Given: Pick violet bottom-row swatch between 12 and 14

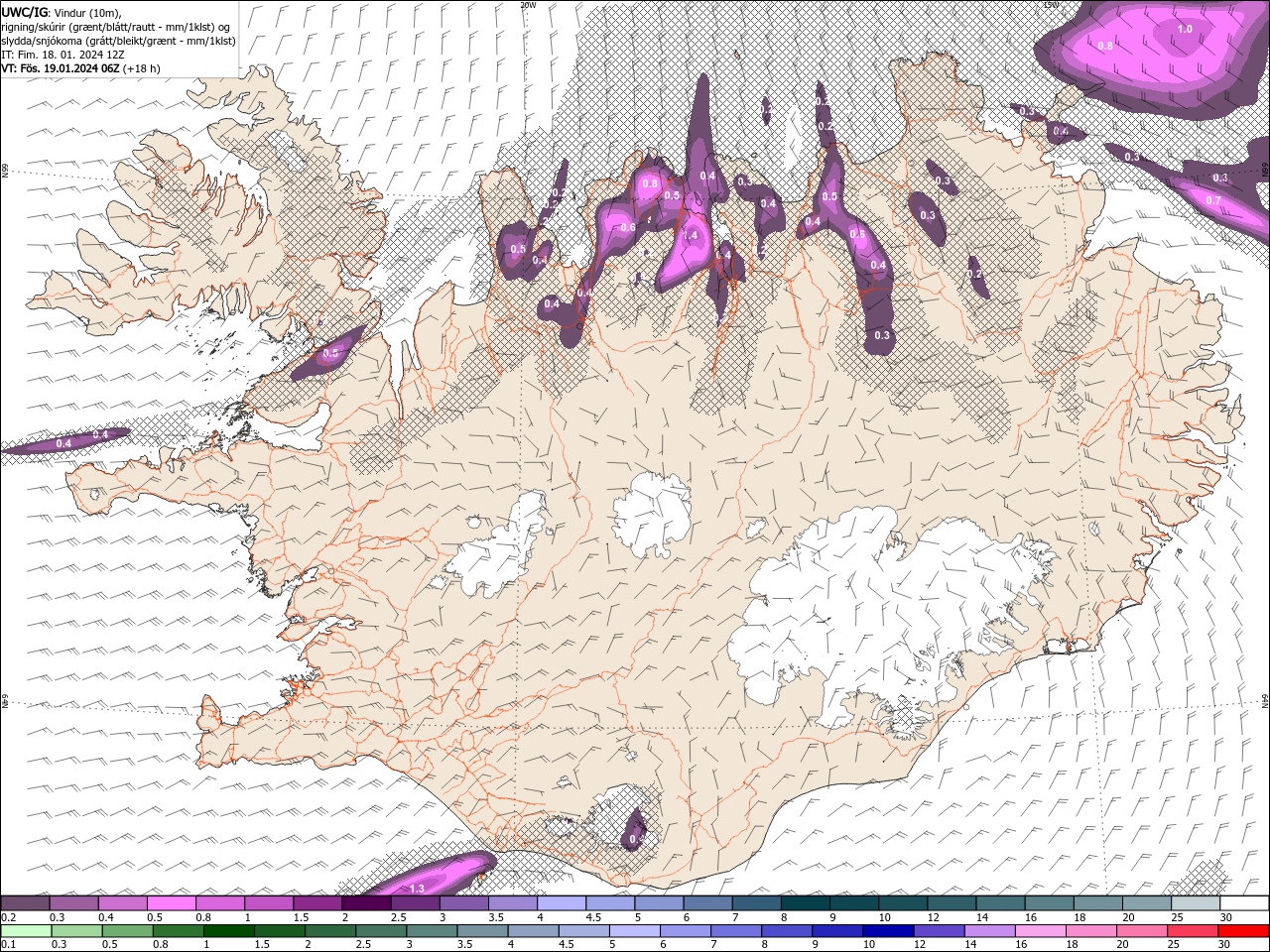Looking at the screenshot, I should [938, 930].
